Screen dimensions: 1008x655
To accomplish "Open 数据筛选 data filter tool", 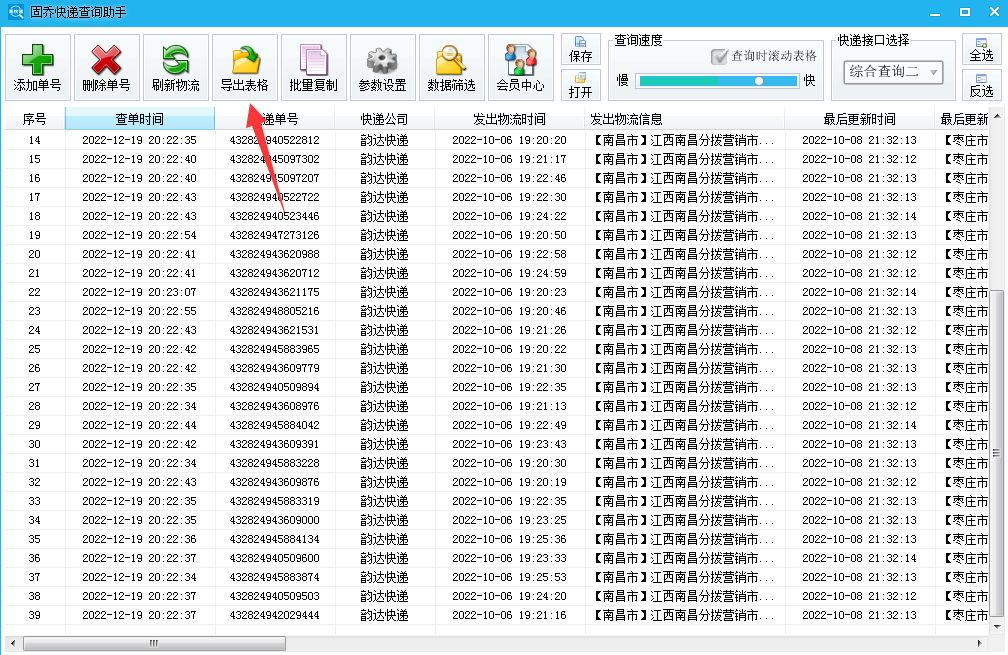I will tap(451, 67).
